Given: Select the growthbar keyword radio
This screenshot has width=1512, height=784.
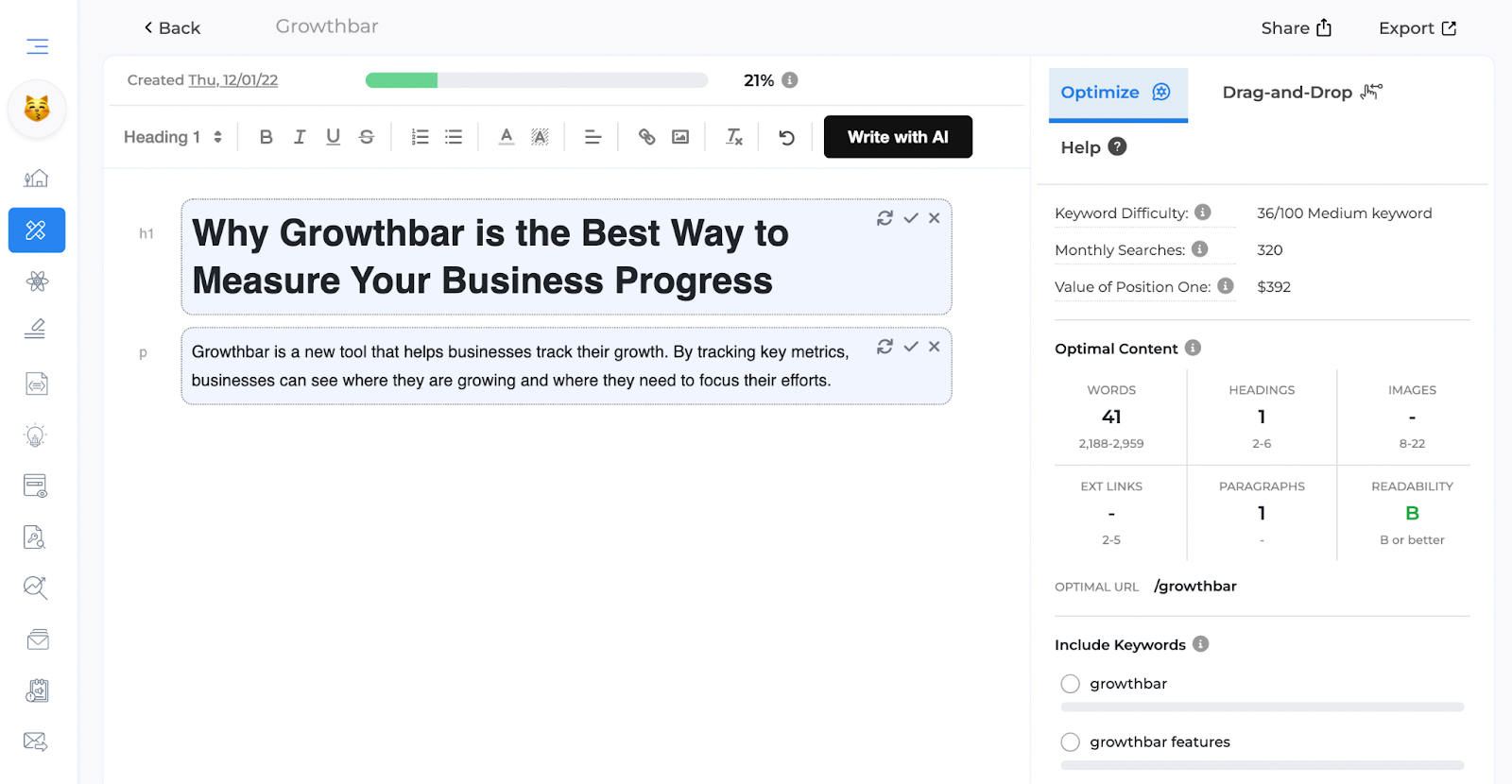Looking at the screenshot, I should click(1070, 684).
